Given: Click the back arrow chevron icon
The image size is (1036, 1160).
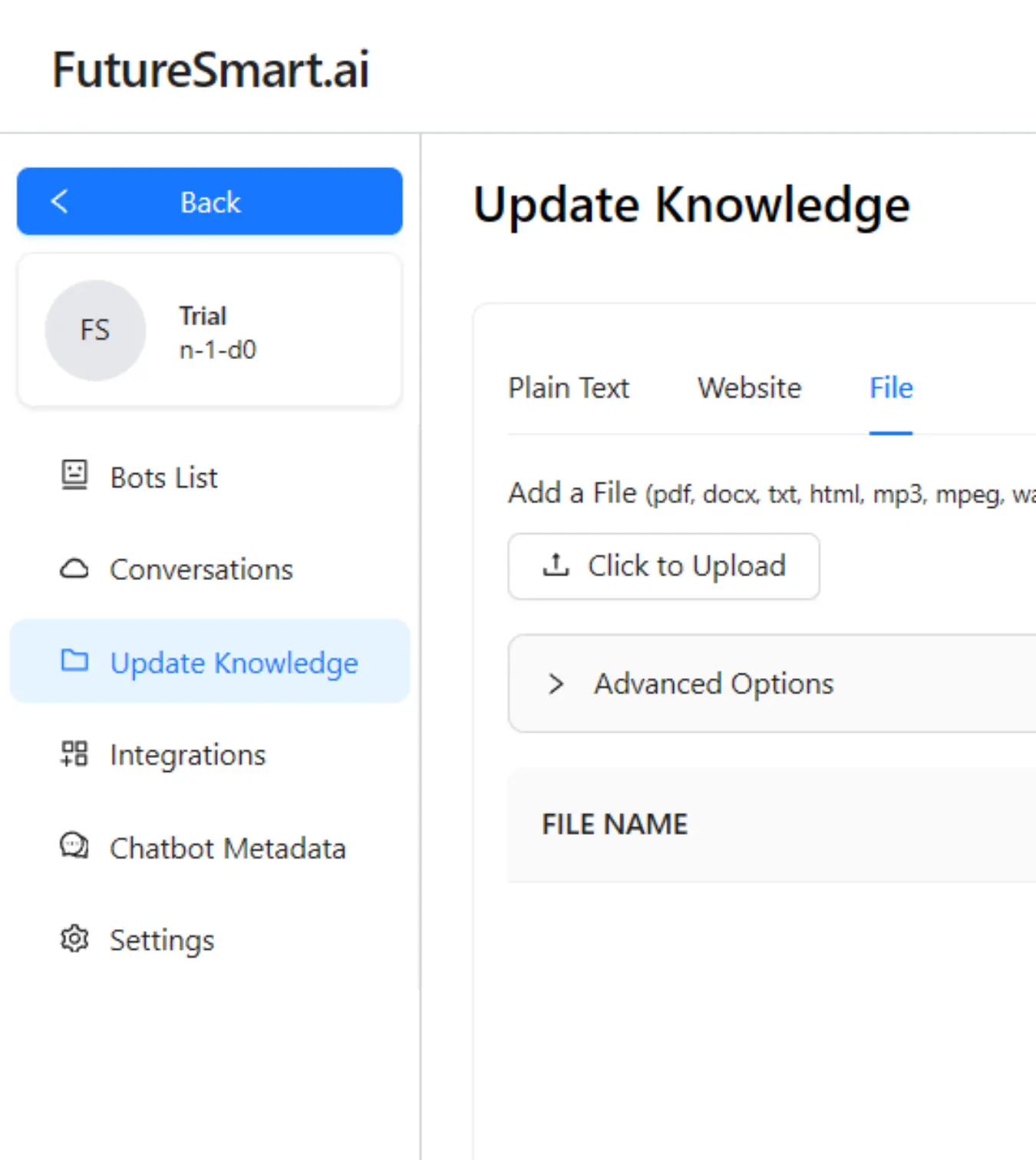Looking at the screenshot, I should tap(60, 202).
